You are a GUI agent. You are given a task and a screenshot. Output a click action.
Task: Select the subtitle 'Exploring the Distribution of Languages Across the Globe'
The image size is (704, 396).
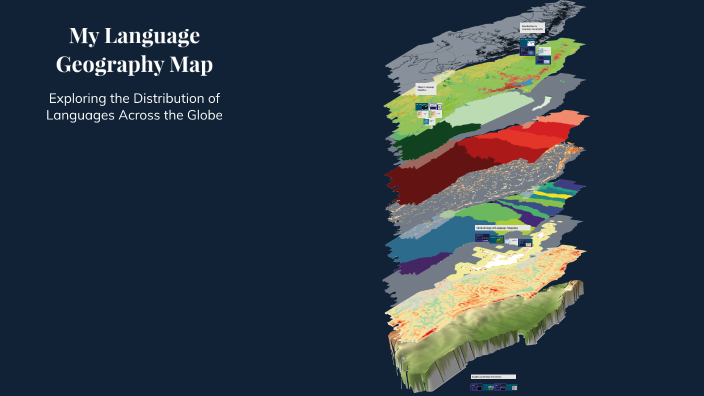[x=134, y=107]
